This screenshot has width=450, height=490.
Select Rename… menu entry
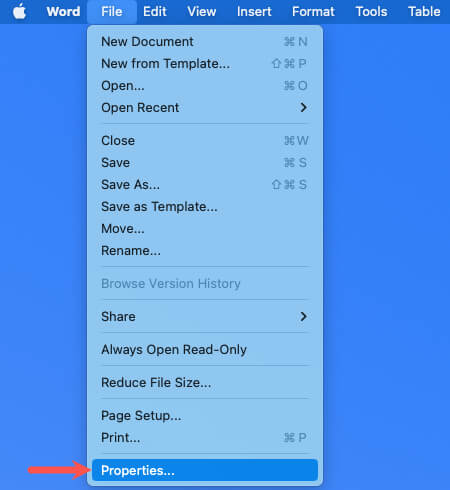click(205, 251)
